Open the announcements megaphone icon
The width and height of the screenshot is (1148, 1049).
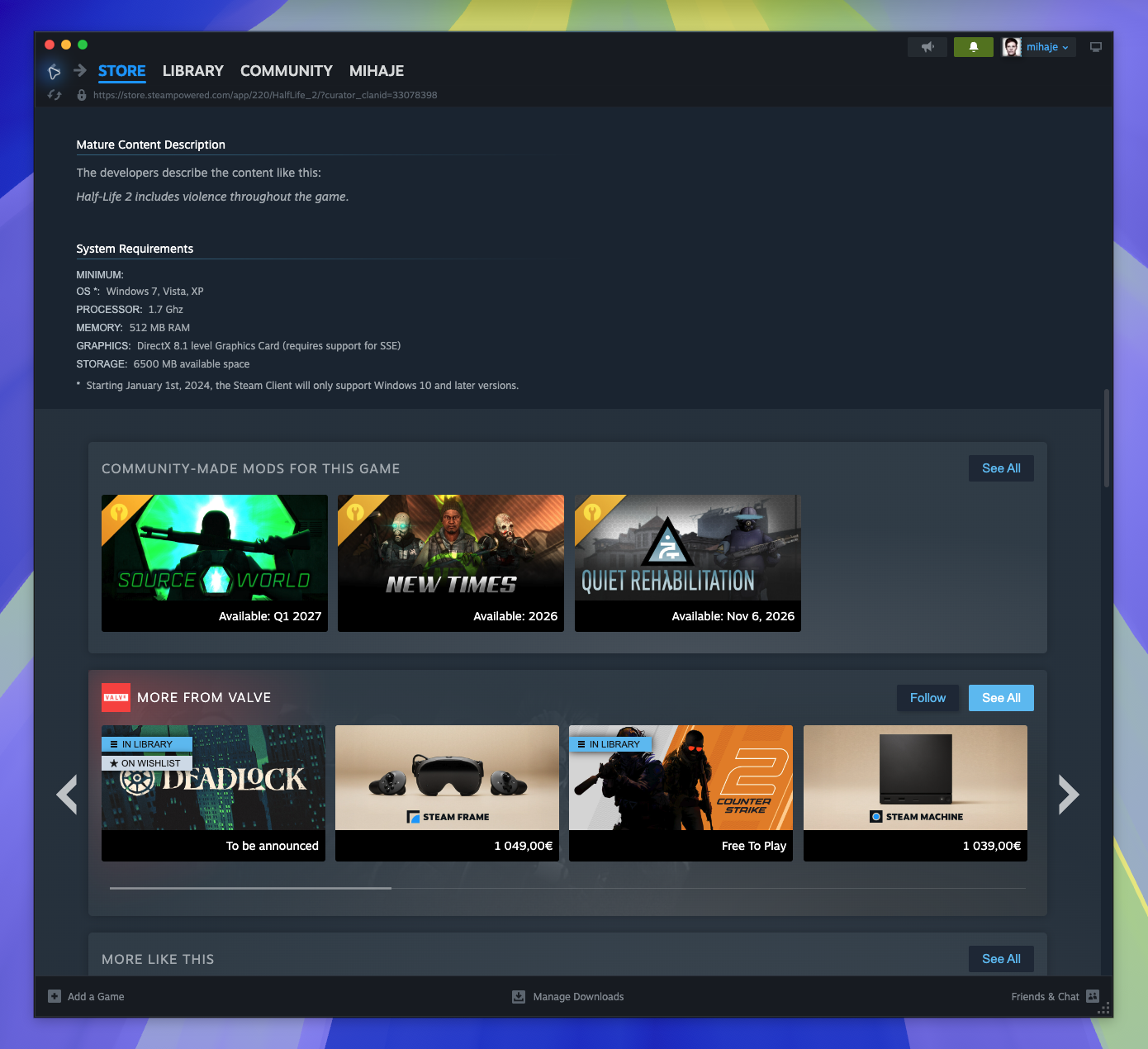pos(927,47)
